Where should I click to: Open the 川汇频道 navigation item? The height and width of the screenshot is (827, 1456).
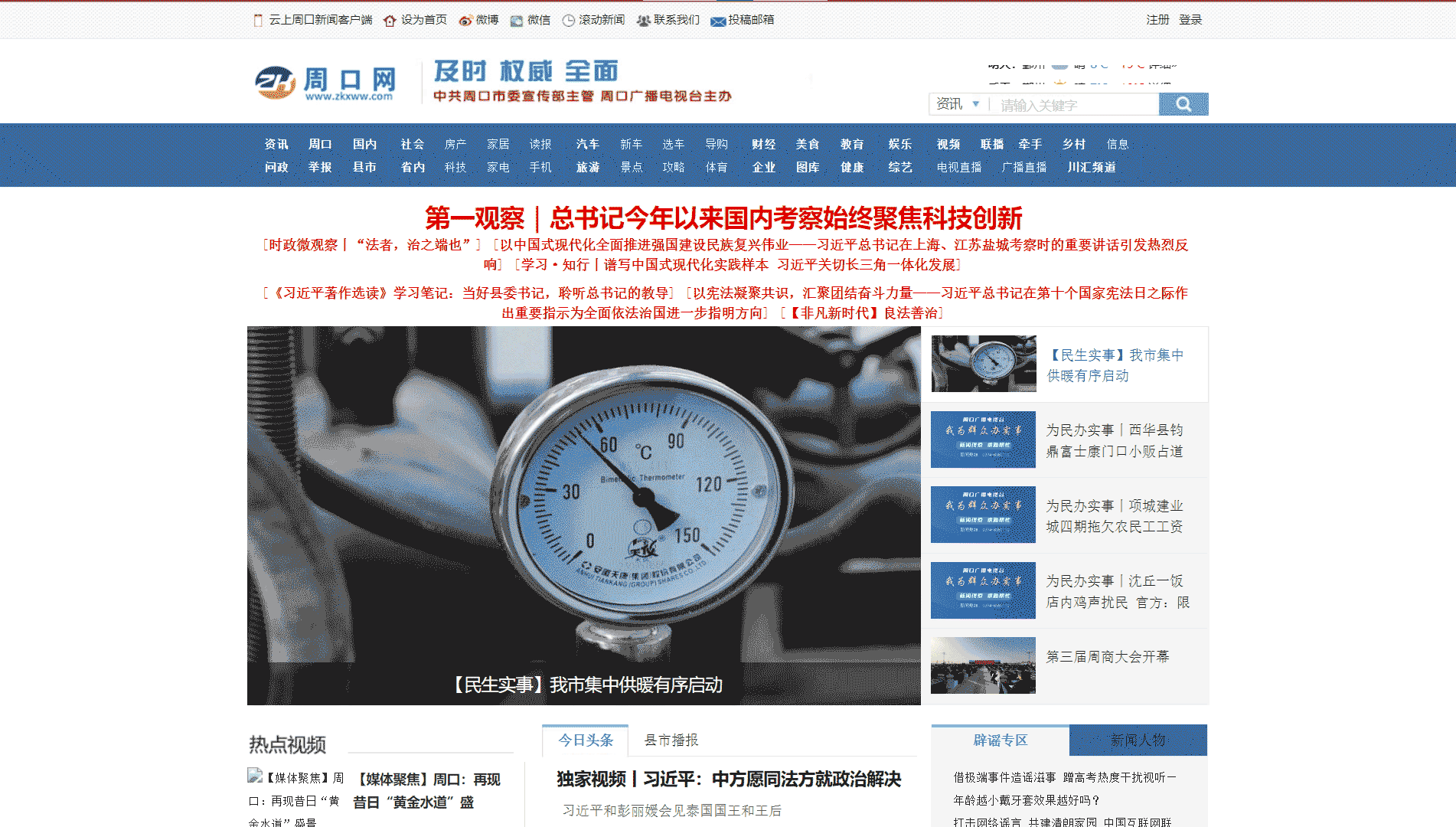pos(1092,167)
